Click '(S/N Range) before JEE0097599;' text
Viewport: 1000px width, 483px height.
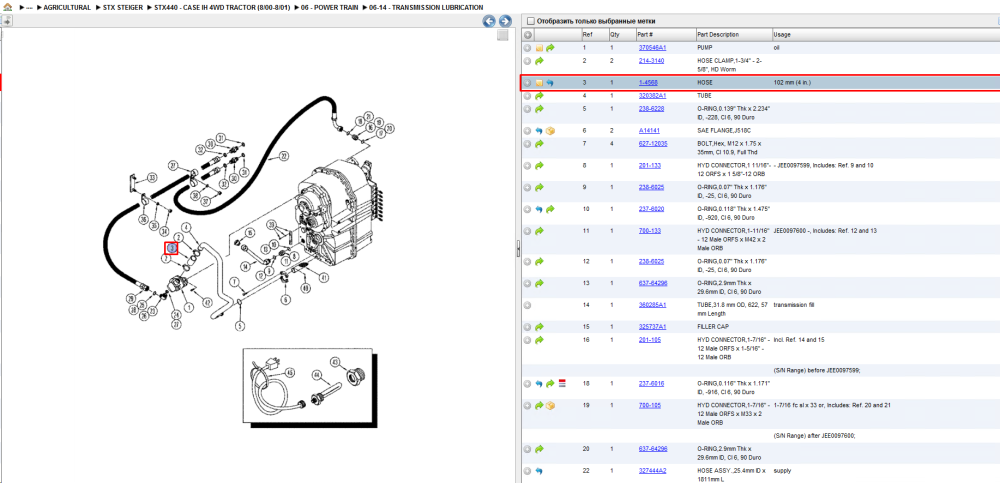tap(816, 370)
